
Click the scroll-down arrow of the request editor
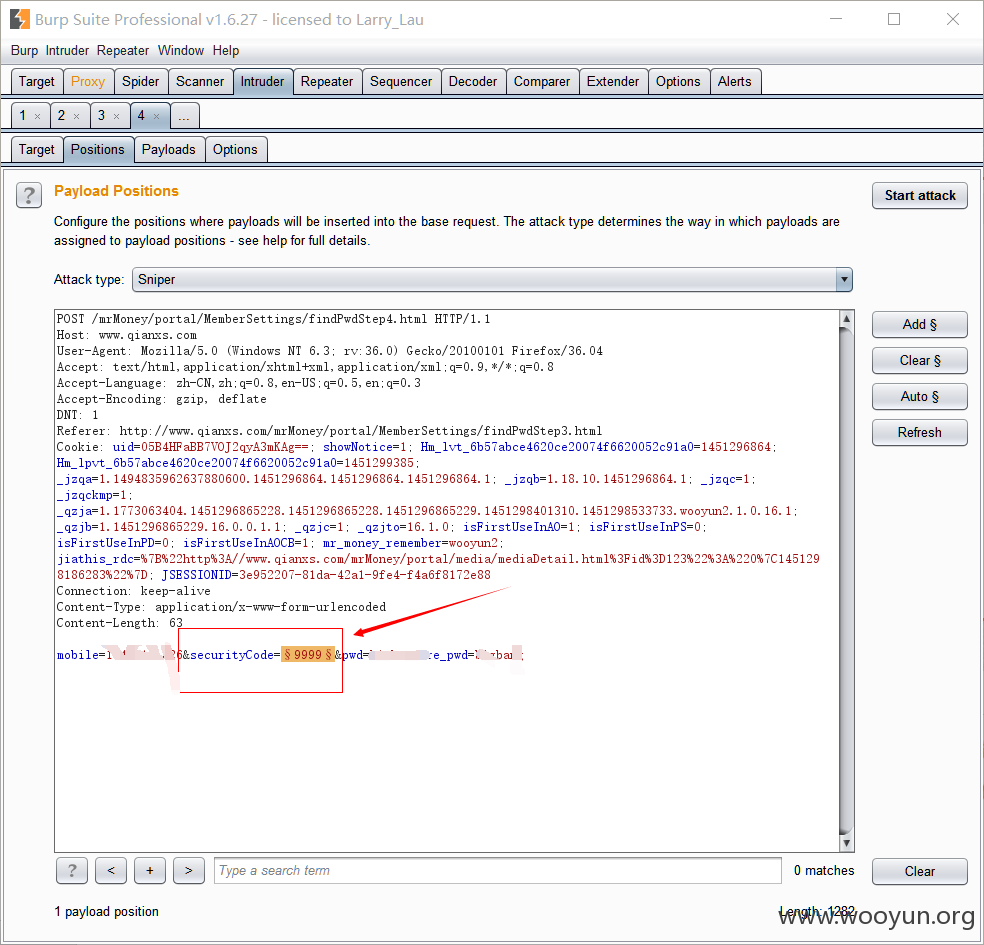847,843
